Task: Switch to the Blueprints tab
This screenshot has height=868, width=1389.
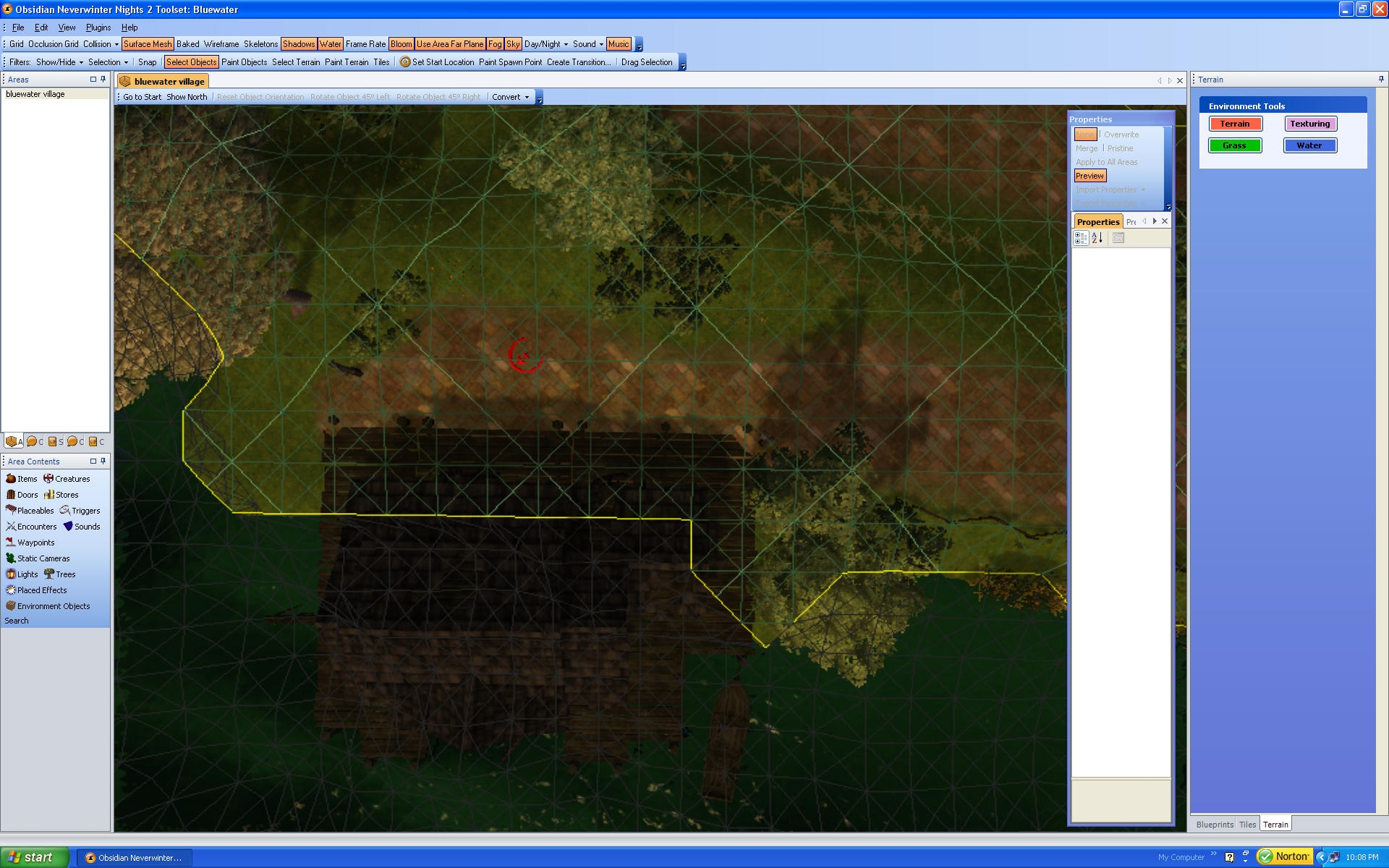Action: click(1215, 825)
